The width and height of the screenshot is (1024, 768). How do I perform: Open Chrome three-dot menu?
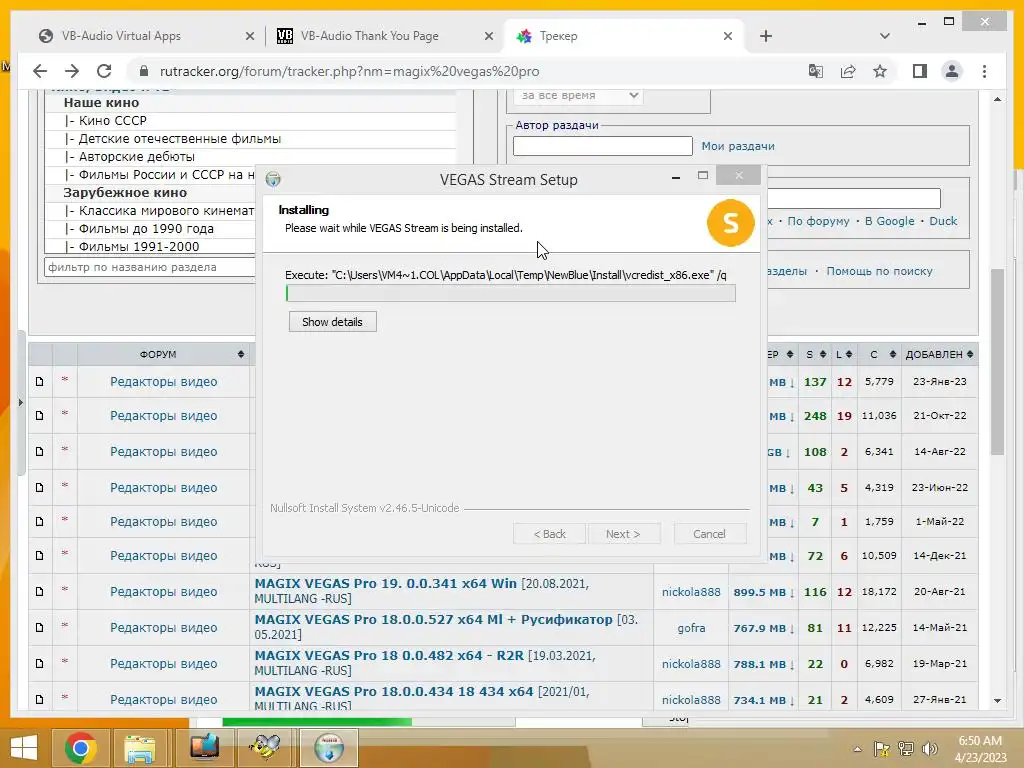coord(984,71)
